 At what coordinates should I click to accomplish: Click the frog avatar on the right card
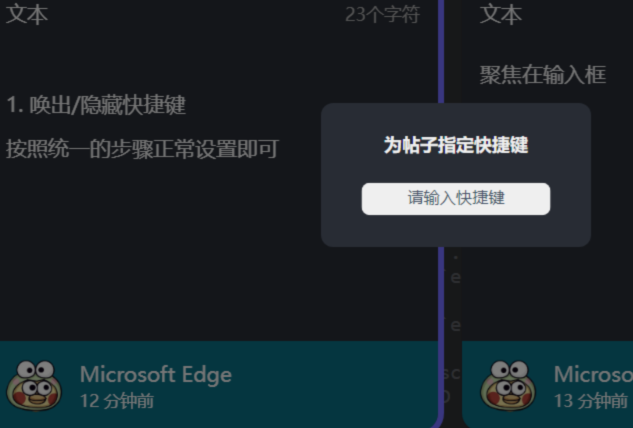508,385
